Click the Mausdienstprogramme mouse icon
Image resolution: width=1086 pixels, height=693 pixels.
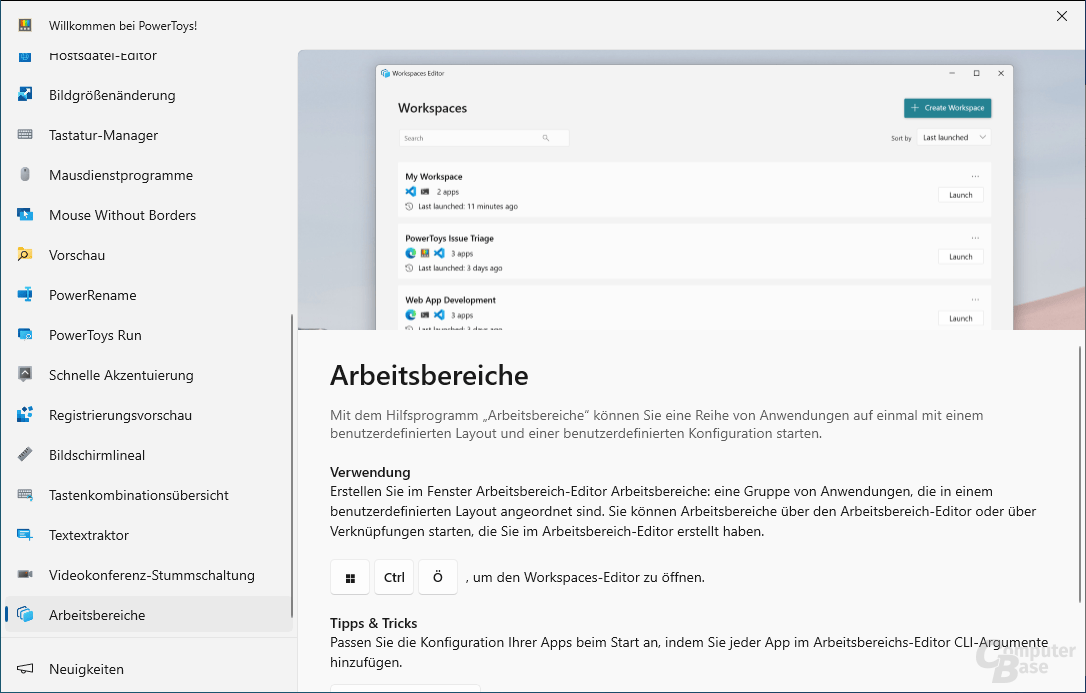point(28,175)
